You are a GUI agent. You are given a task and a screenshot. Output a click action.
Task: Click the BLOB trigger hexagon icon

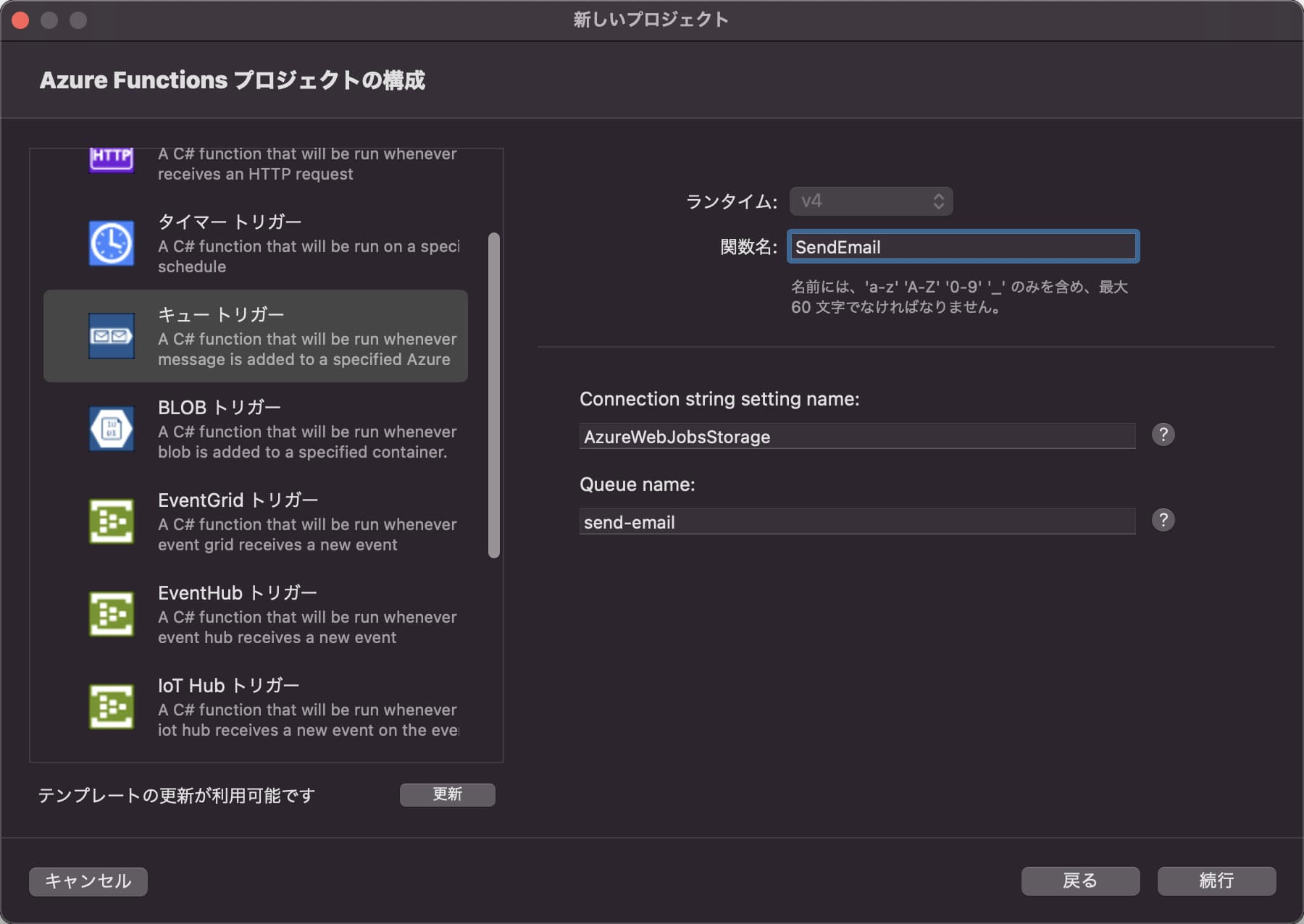tap(112, 429)
